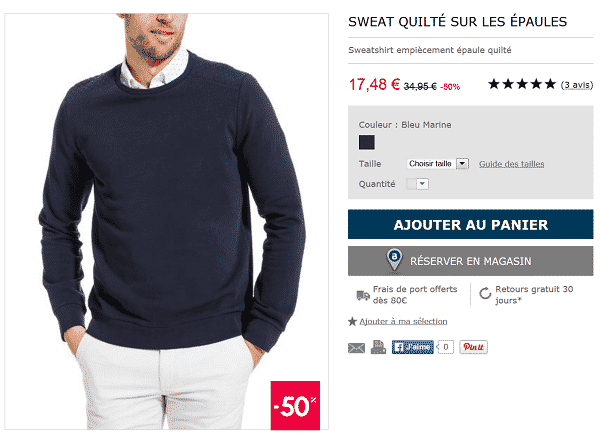Click the print page icon
This screenshot has width=600, height=435.
378,347
